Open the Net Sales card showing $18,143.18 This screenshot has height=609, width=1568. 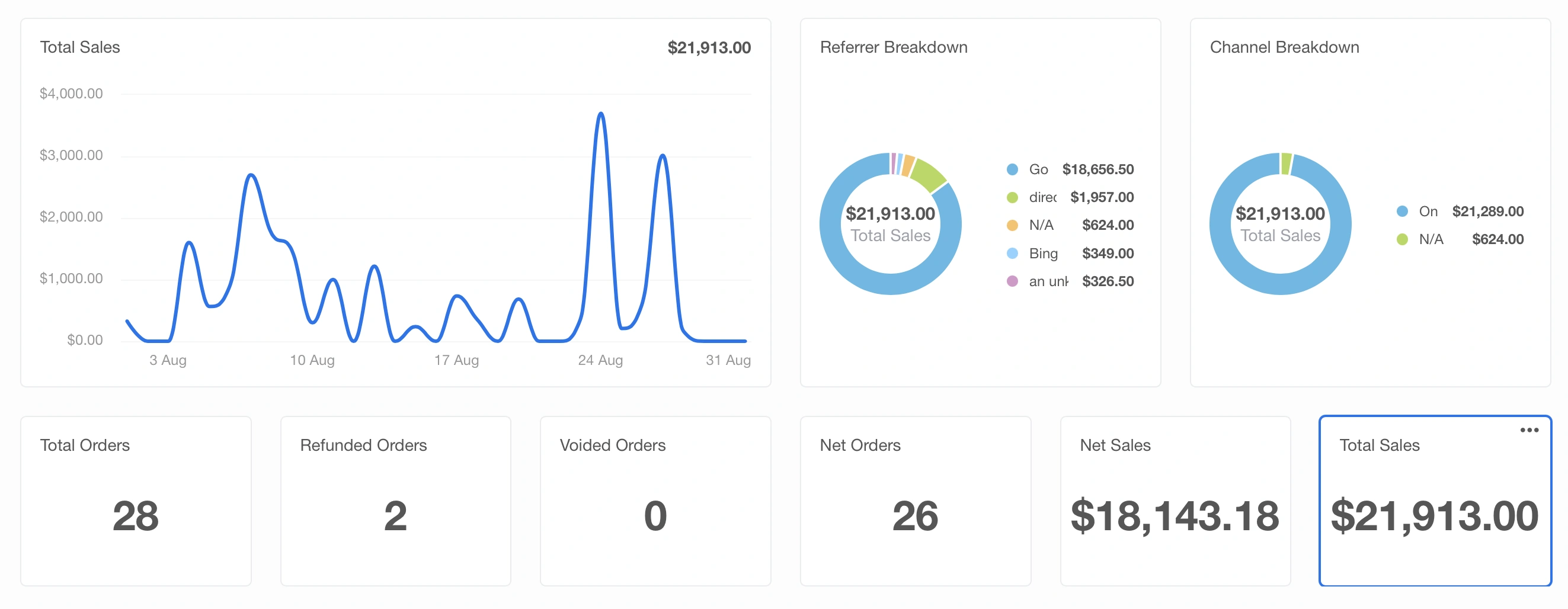point(1175,501)
